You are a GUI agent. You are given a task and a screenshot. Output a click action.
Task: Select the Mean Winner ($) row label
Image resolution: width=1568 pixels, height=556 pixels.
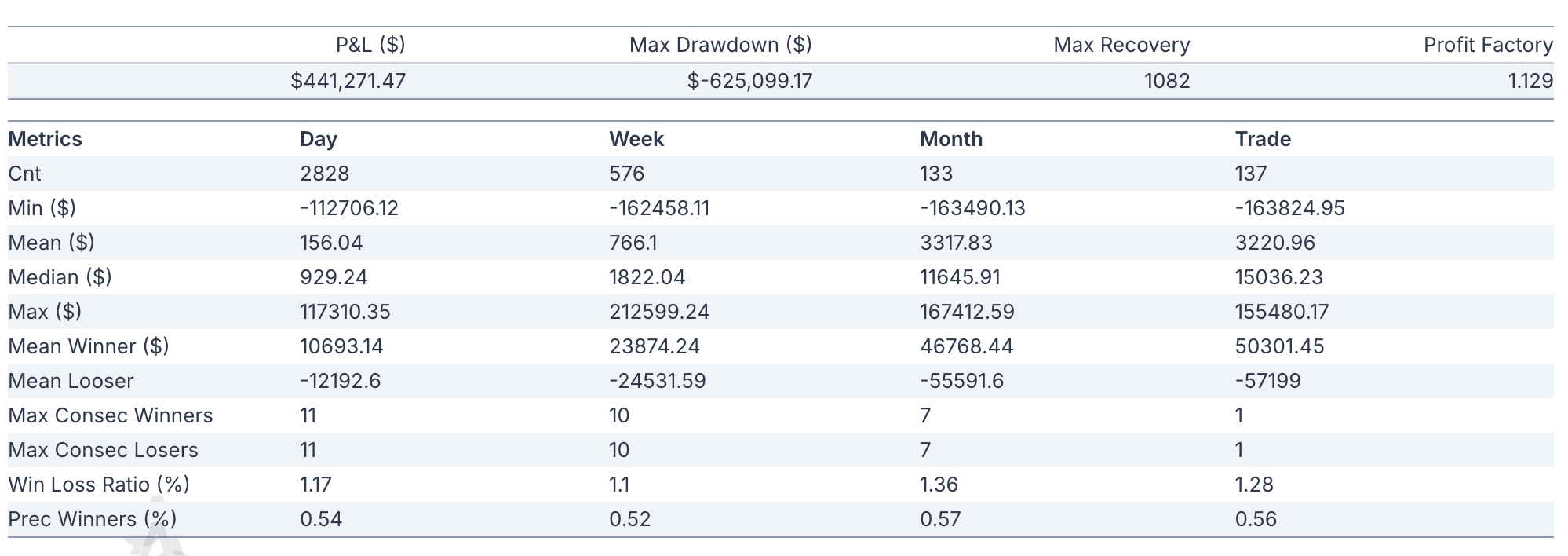(x=89, y=346)
